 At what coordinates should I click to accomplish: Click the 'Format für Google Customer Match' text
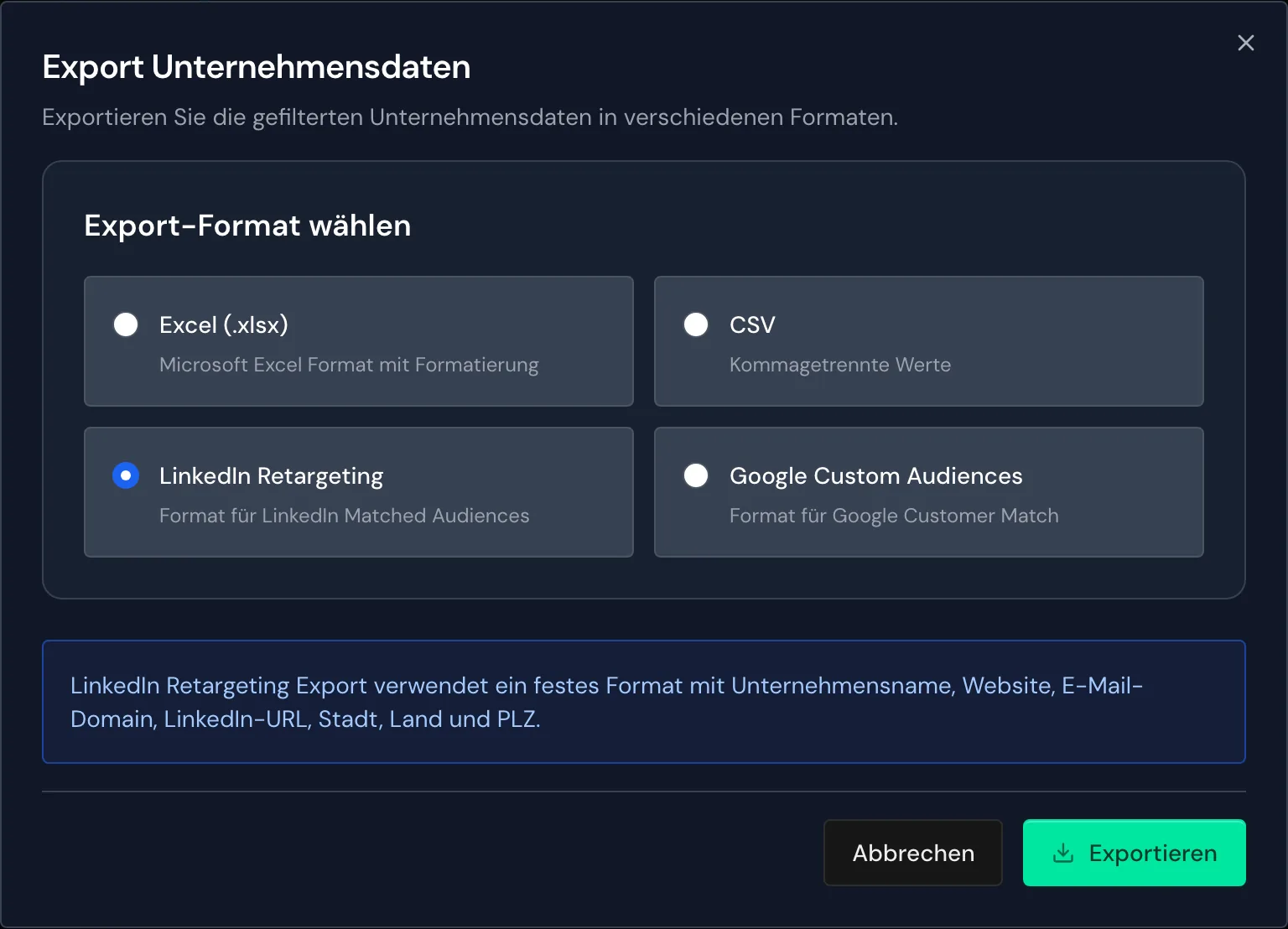tap(894, 516)
